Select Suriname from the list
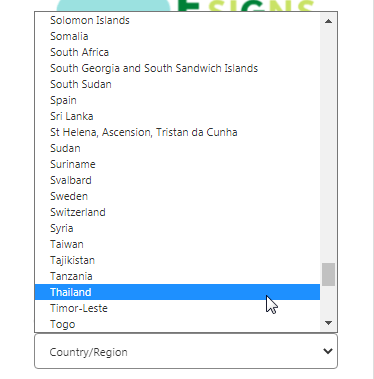 click(x=177, y=164)
